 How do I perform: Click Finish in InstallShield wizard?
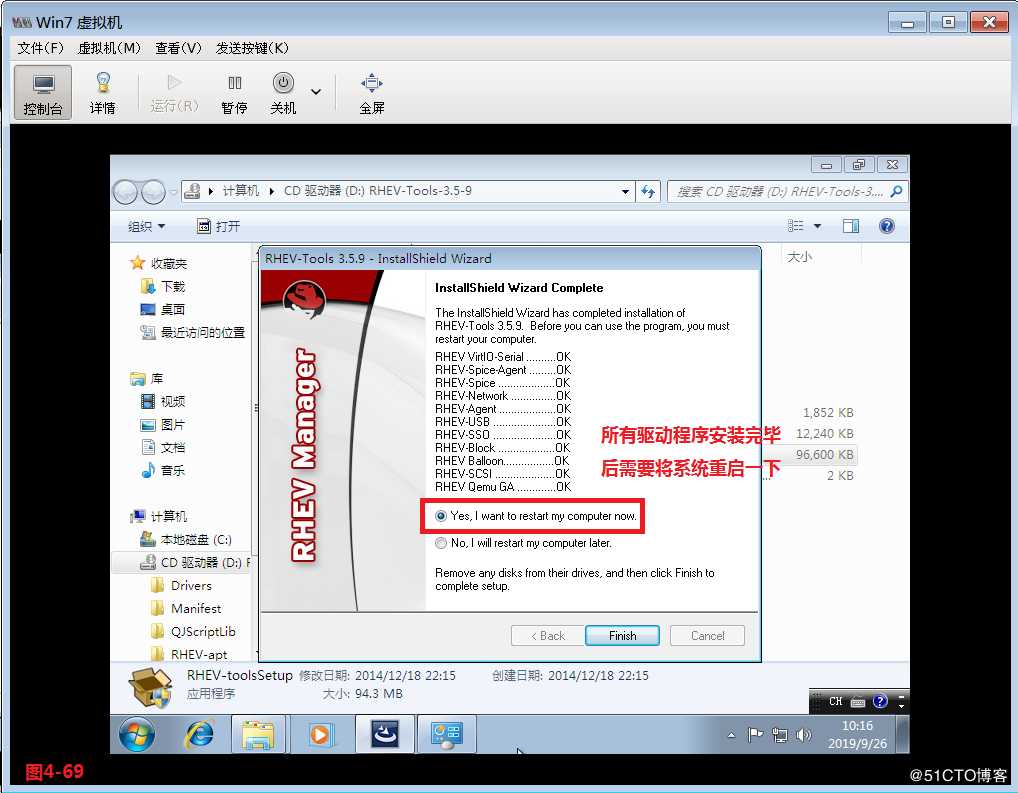click(x=622, y=635)
